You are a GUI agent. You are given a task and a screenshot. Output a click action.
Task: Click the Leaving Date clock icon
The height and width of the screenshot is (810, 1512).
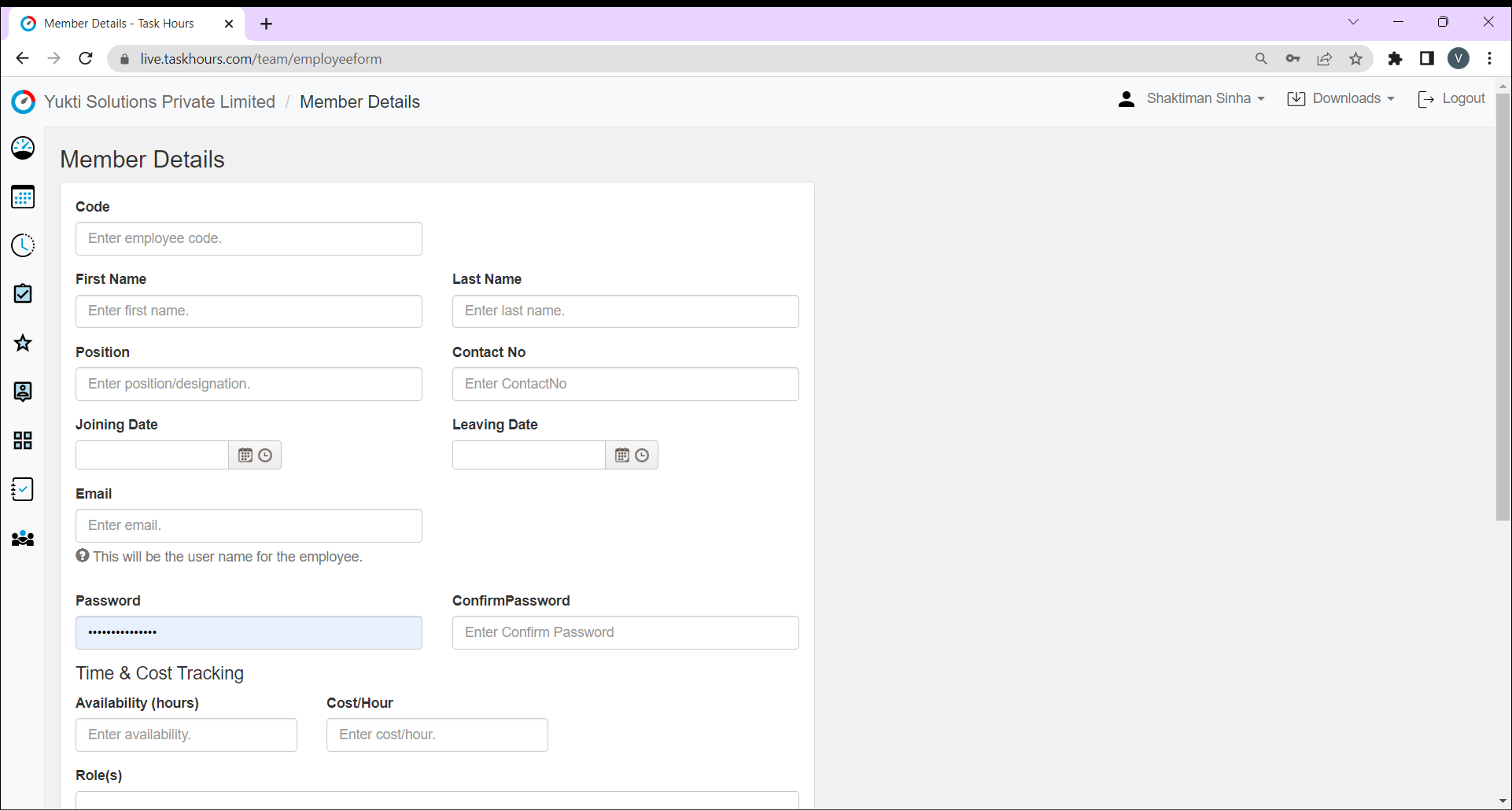pyautogui.click(x=642, y=455)
